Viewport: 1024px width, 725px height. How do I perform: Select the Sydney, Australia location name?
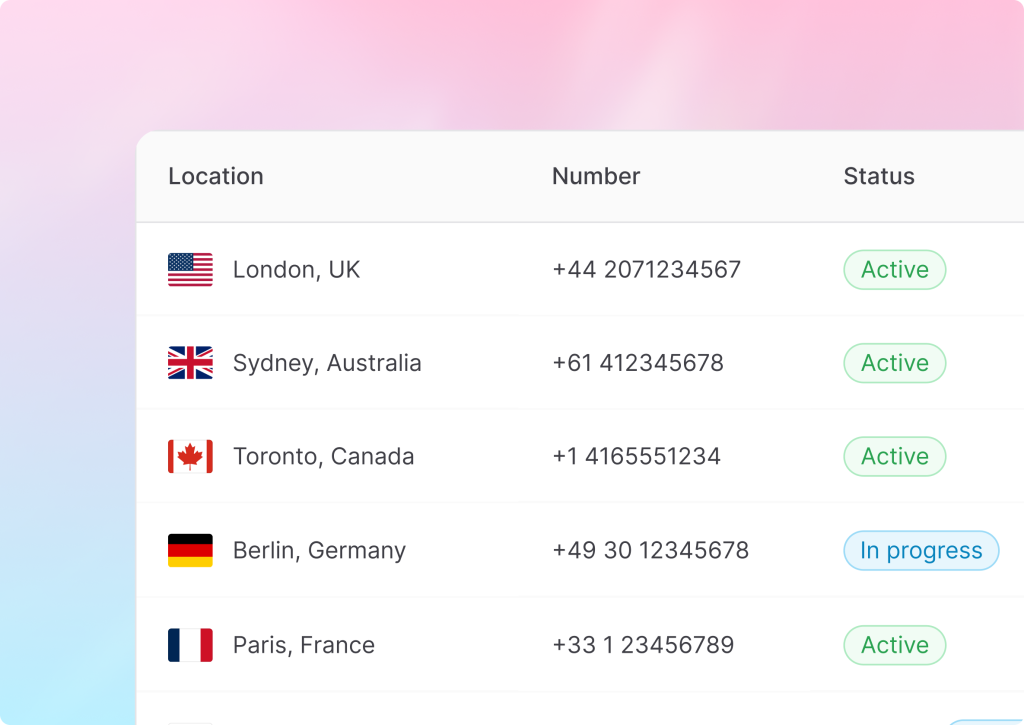(327, 363)
